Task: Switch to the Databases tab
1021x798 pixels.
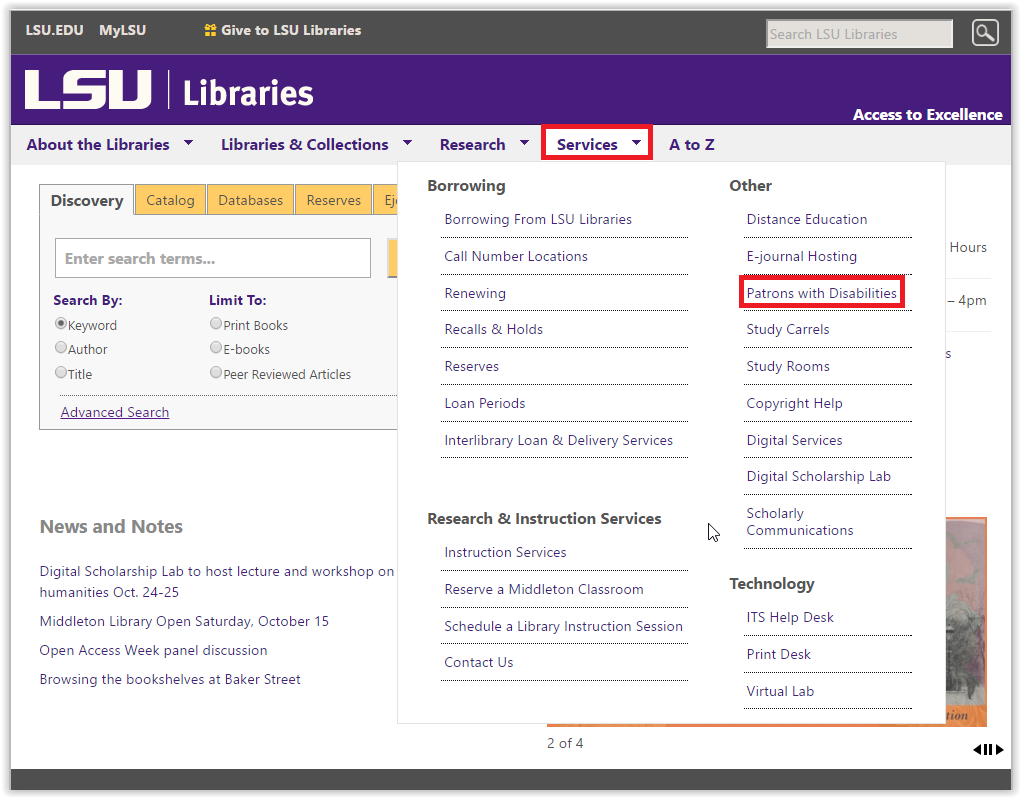Action: click(251, 200)
